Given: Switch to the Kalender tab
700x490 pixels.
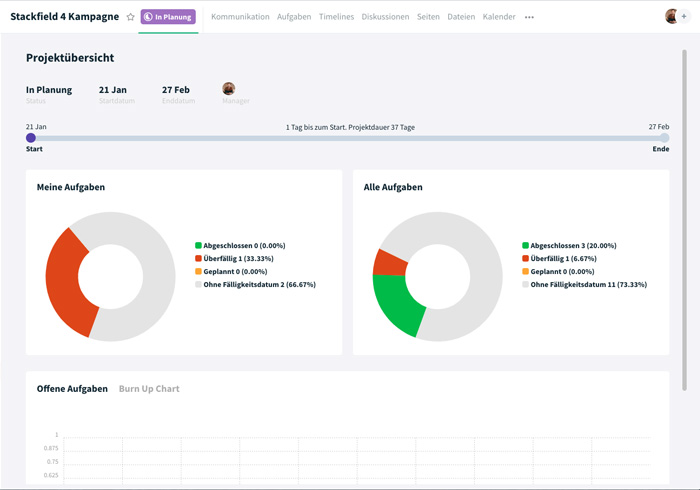Looking at the screenshot, I should tap(499, 17).
